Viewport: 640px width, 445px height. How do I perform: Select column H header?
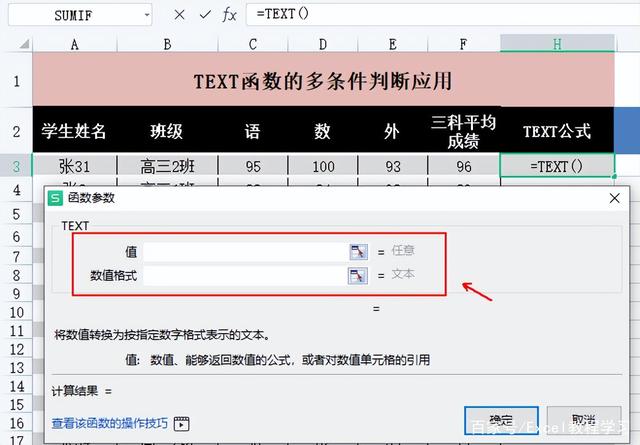[557, 43]
